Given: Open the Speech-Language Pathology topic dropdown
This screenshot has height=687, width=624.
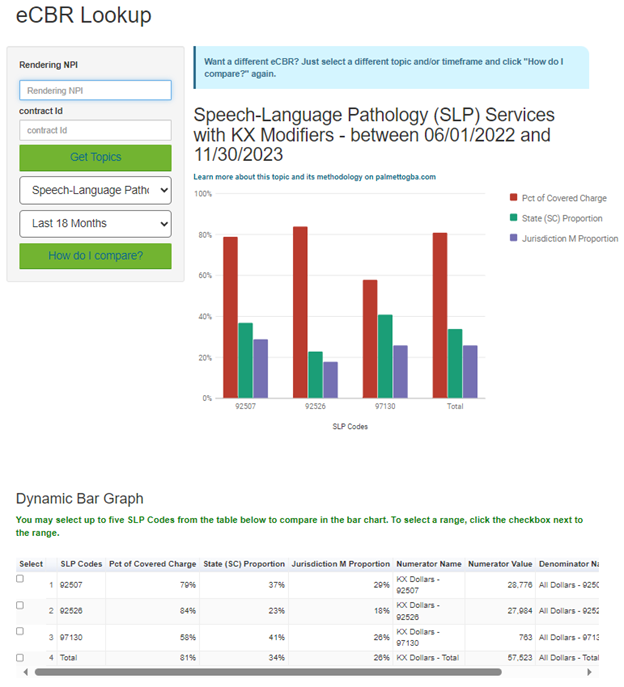Looking at the screenshot, I should (x=95, y=190).
